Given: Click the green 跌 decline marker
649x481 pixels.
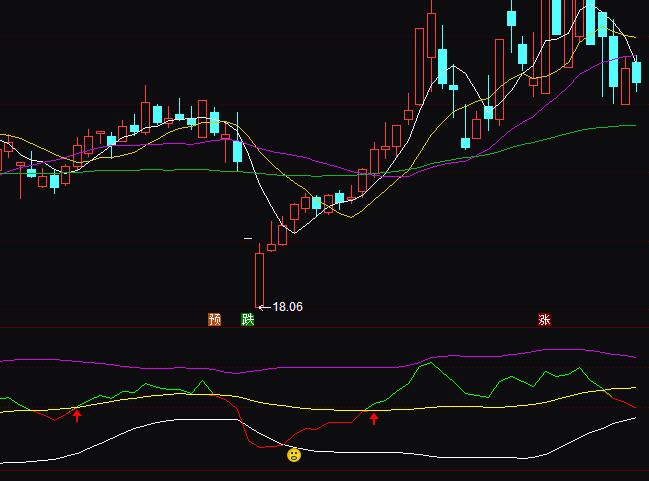Looking at the screenshot, I should [247, 320].
